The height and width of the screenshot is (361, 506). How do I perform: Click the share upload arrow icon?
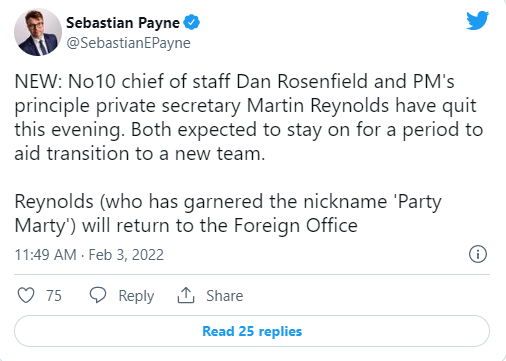coord(186,295)
